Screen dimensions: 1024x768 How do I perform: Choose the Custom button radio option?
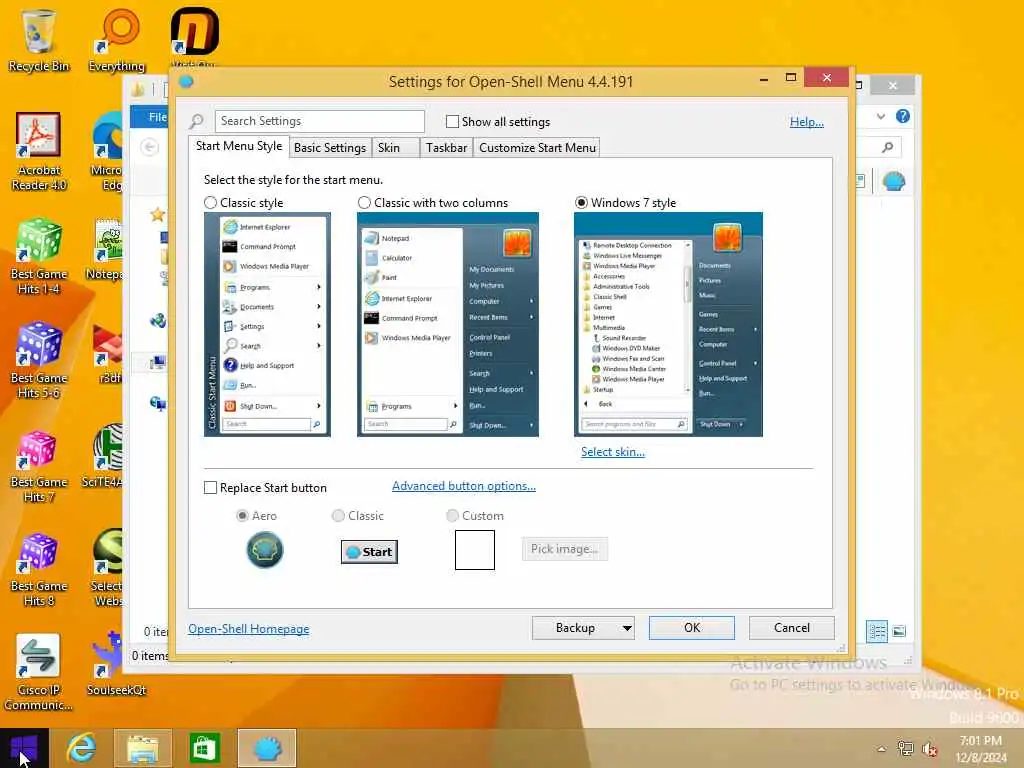point(452,516)
